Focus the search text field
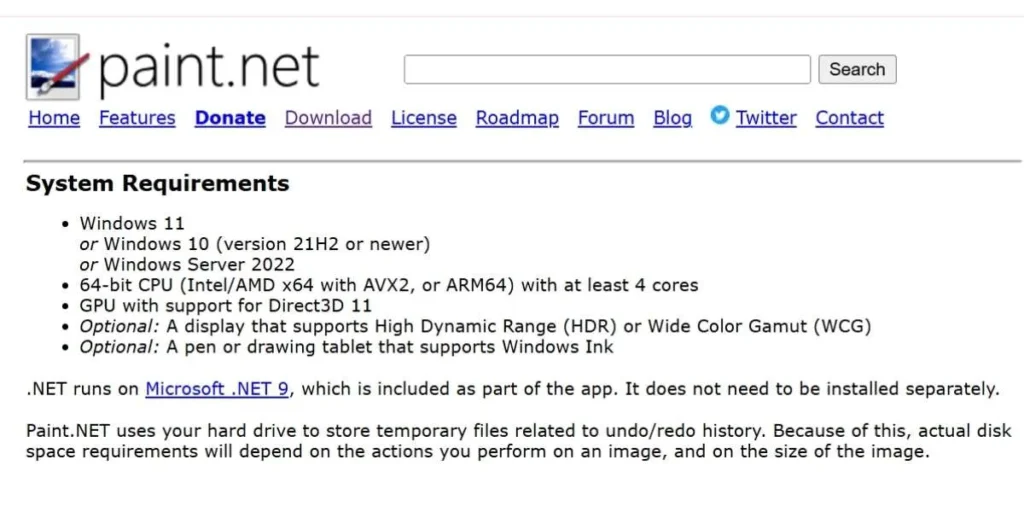 pos(606,70)
